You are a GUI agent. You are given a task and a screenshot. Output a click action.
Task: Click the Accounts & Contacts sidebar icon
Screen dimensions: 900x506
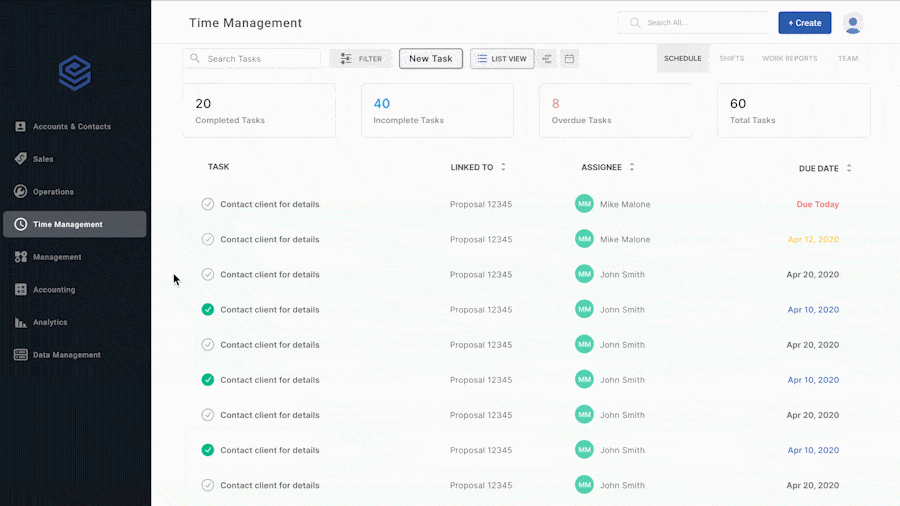point(20,127)
